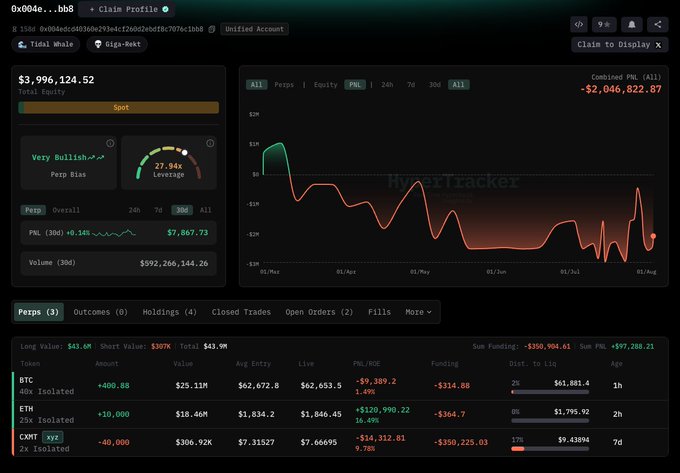Sort by Avg Entry column header
680x473 pixels.
click(253, 364)
